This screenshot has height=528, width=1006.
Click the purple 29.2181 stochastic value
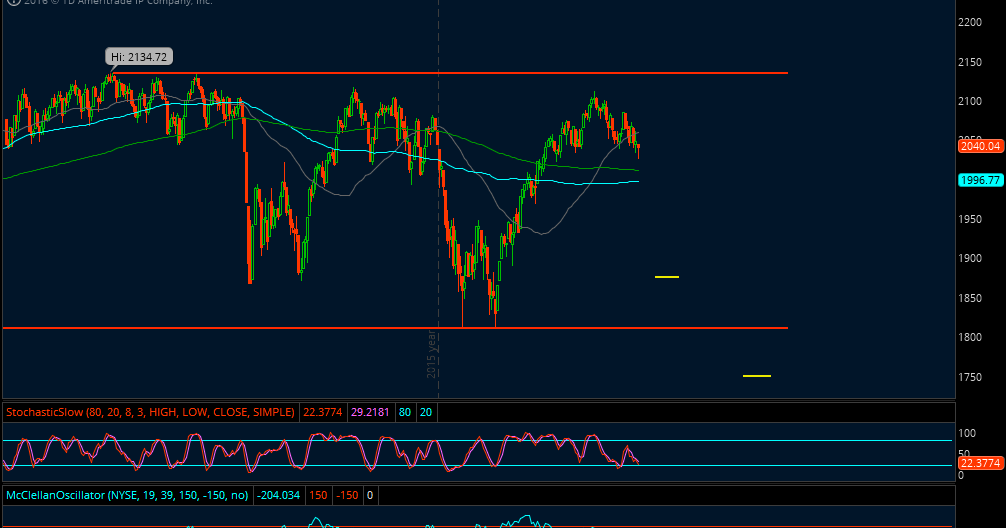370,413
